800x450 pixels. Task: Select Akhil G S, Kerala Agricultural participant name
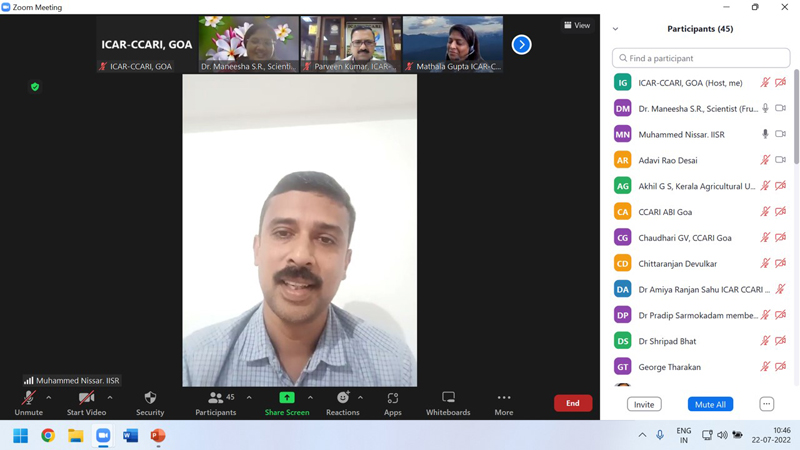pos(697,186)
